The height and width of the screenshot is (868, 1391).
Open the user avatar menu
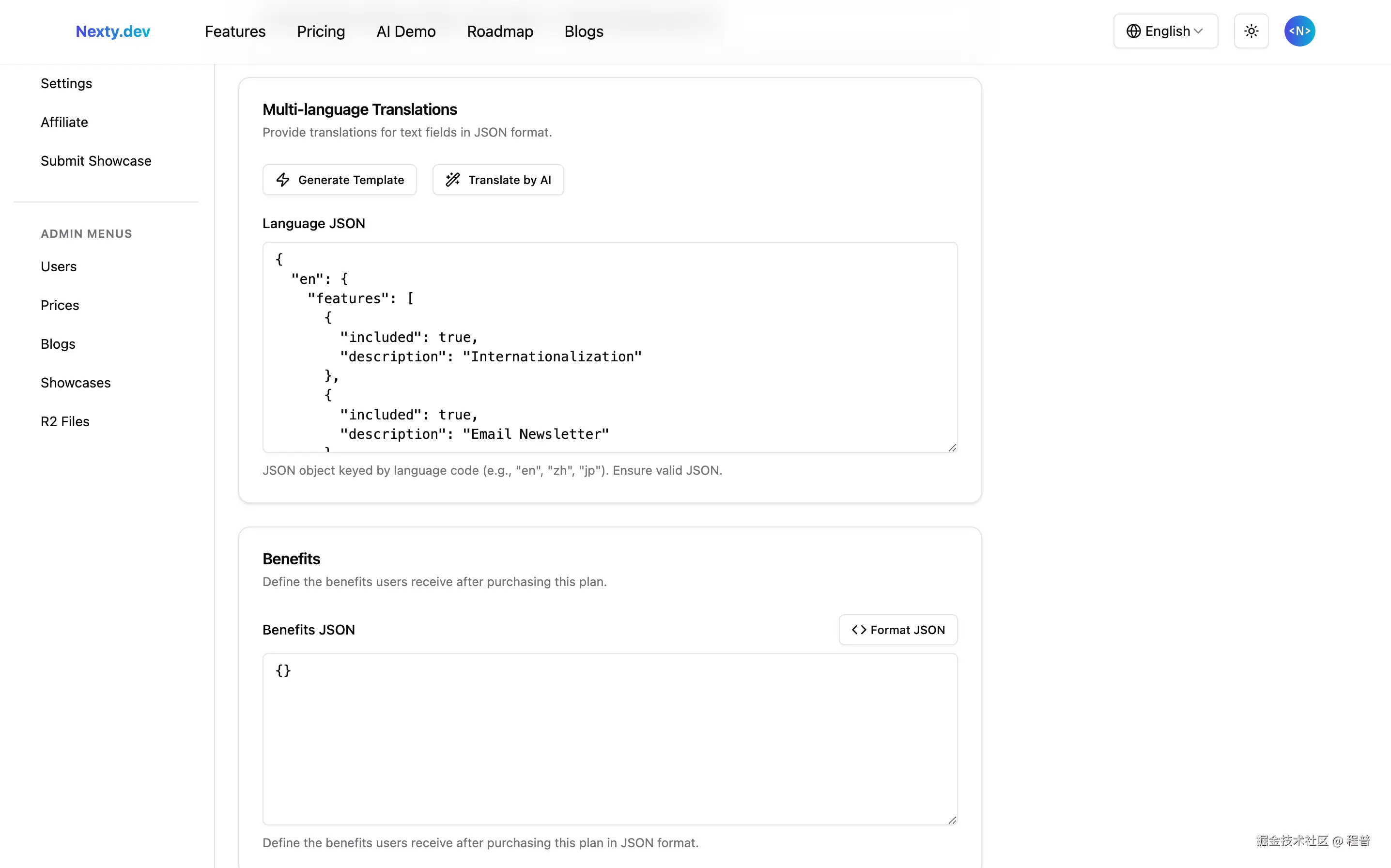tap(1299, 31)
